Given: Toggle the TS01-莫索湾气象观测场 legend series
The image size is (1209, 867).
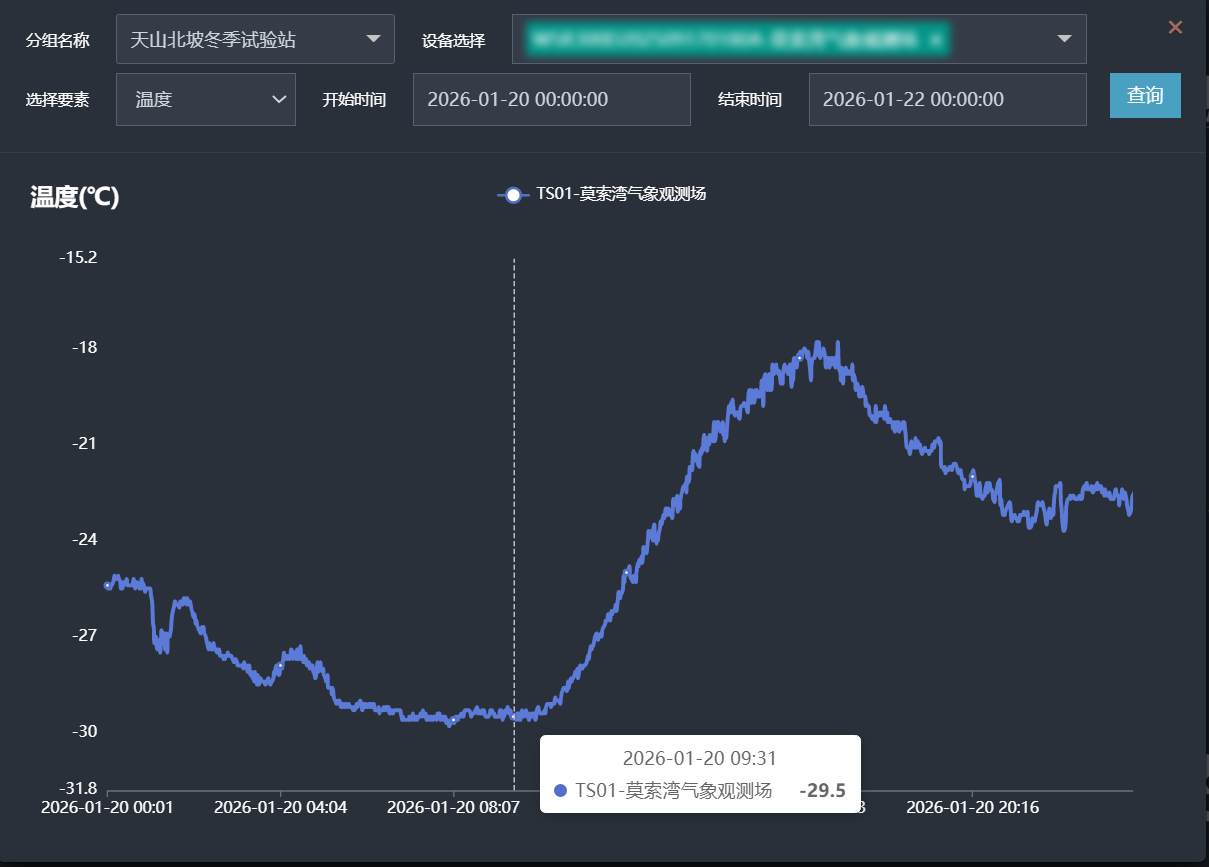Looking at the screenshot, I should pos(620,194).
